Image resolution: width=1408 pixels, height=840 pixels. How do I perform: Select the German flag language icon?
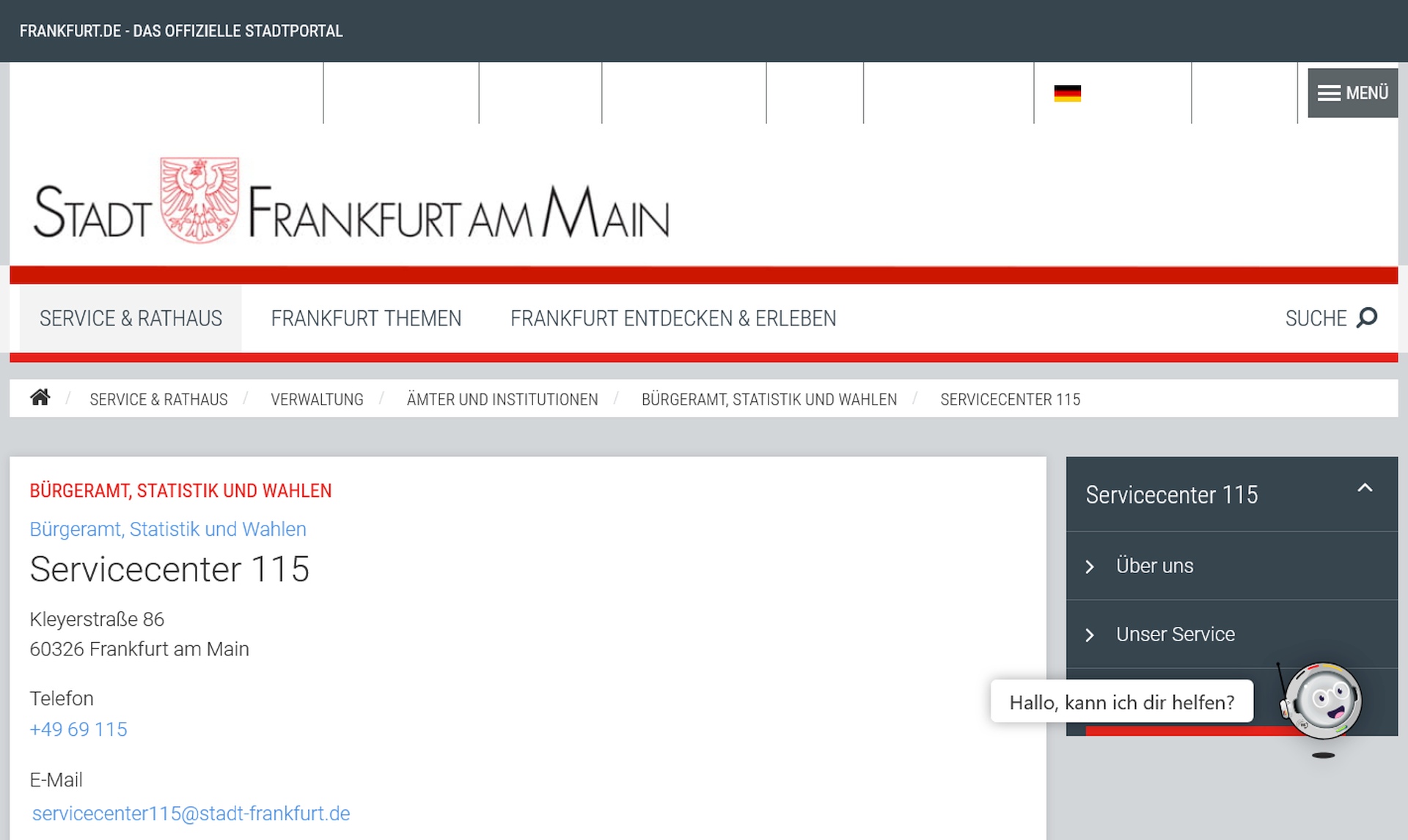coord(1068,93)
